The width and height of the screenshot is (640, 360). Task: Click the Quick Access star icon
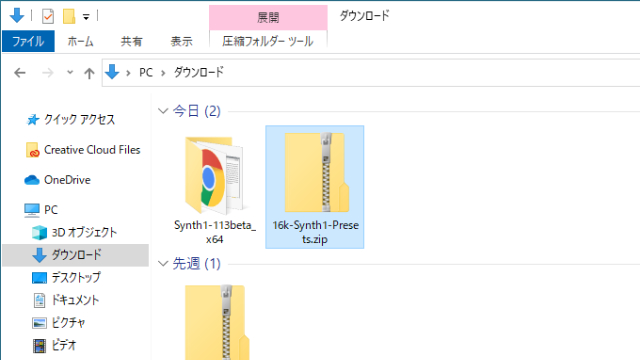32,120
